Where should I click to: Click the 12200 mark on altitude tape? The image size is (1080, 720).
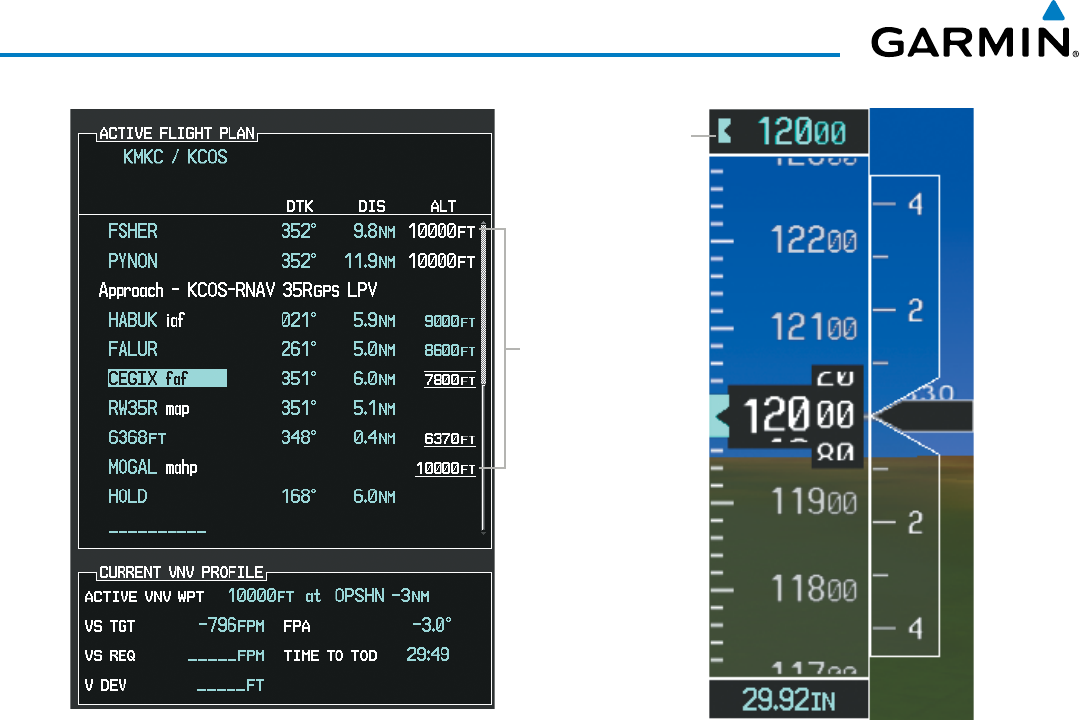pyautogui.click(x=813, y=240)
